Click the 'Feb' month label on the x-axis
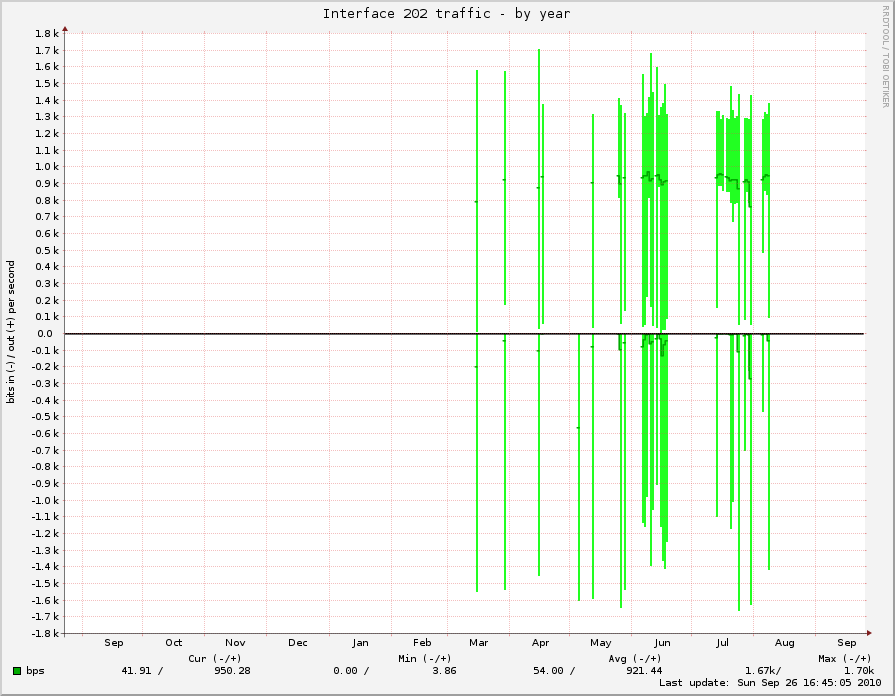The height and width of the screenshot is (696, 895). pyautogui.click(x=422, y=643)
